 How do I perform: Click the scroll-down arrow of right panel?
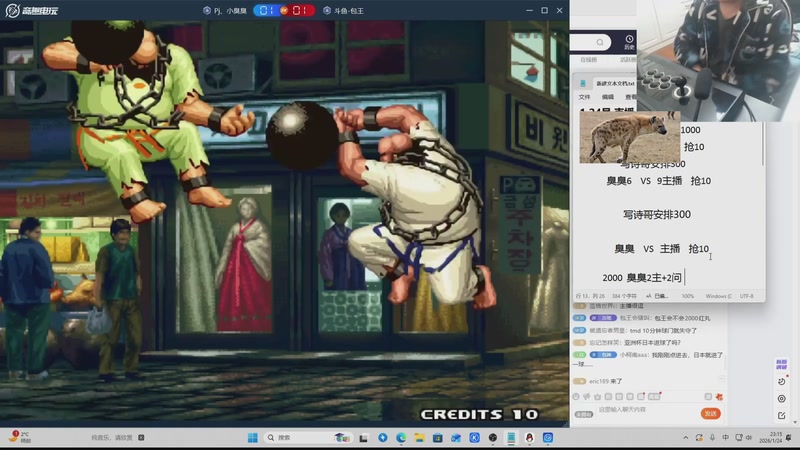(x=795, y=422)
